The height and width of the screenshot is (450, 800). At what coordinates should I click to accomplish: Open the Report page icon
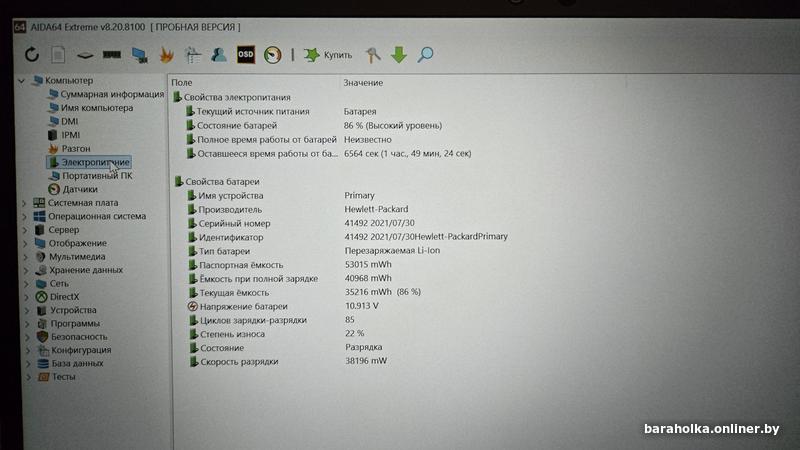(x=58, y=55)
